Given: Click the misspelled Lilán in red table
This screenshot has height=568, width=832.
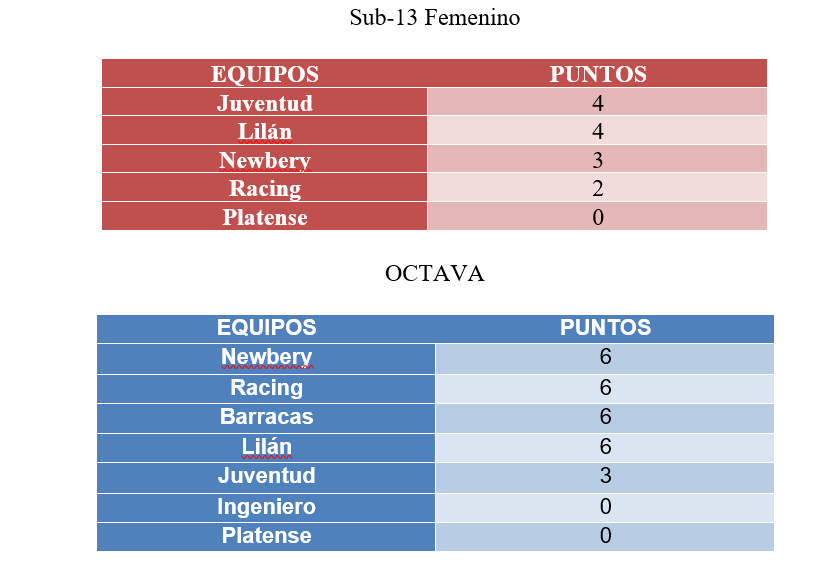Looking at the screenshot, I should point(264,131).
